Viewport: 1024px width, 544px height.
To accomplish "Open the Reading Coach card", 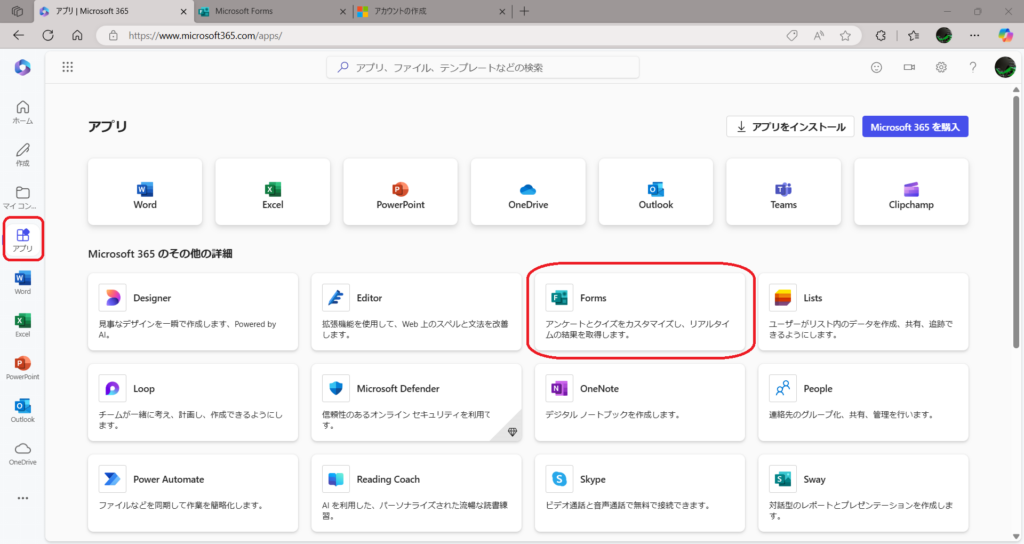I will pos(417,493).
